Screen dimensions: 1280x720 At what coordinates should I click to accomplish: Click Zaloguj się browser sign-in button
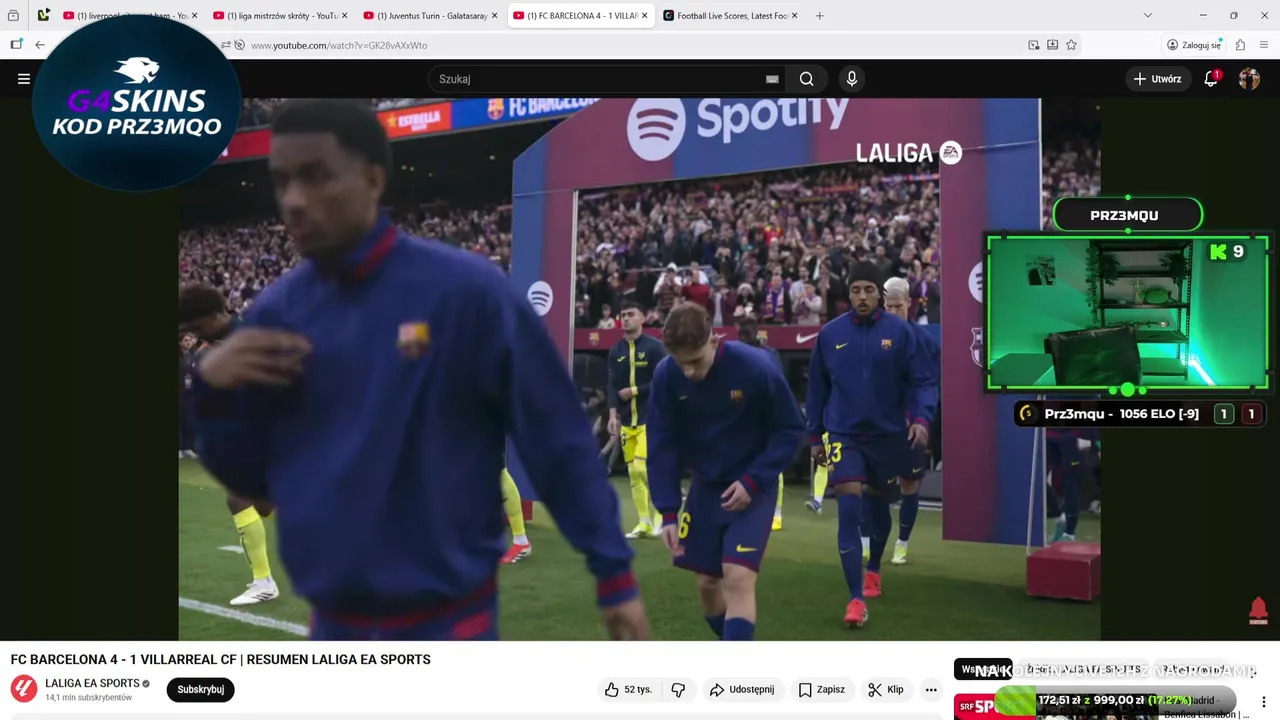(x=1194, y=45)
